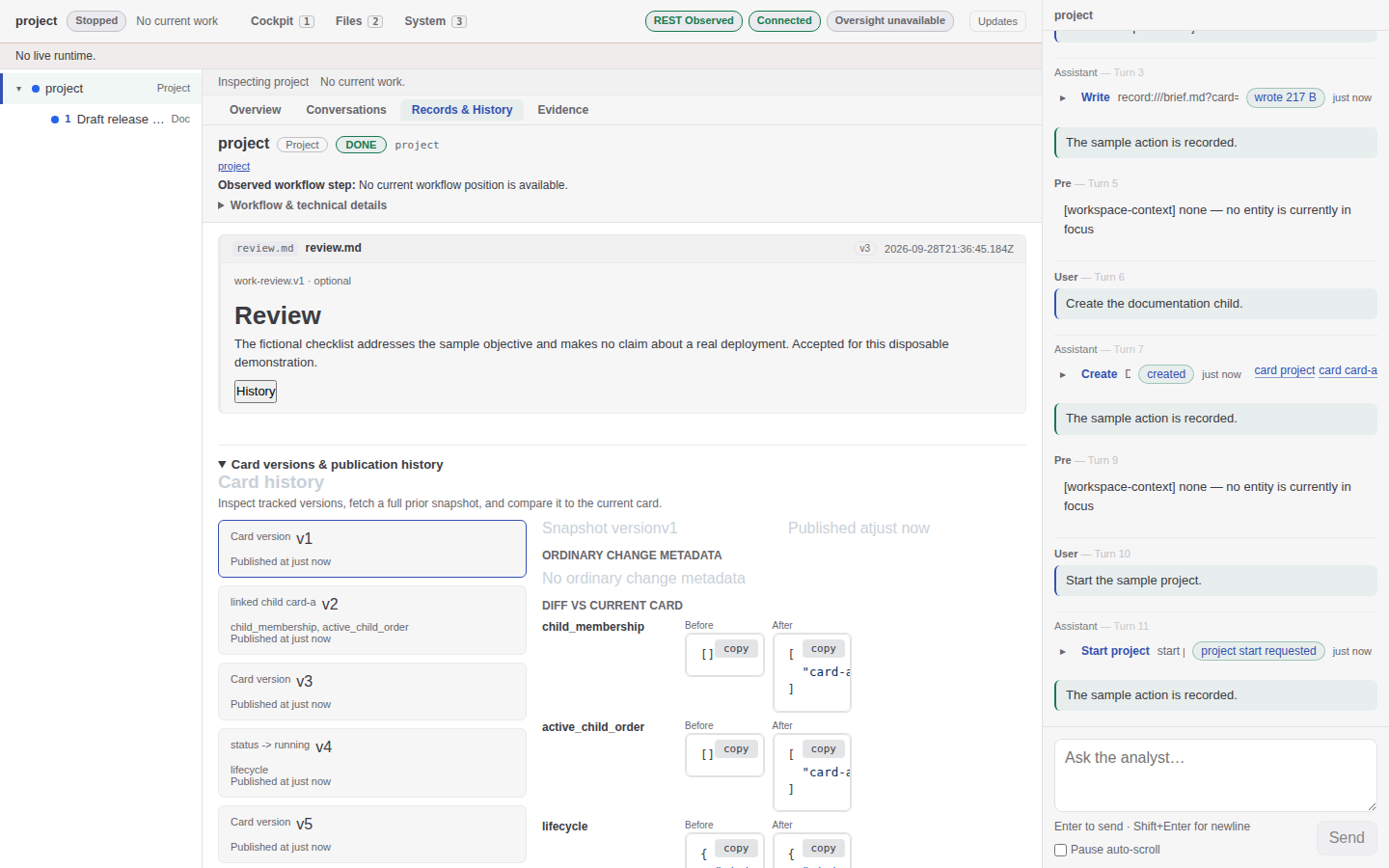Open the project link under the title

(x=233, y=167)
